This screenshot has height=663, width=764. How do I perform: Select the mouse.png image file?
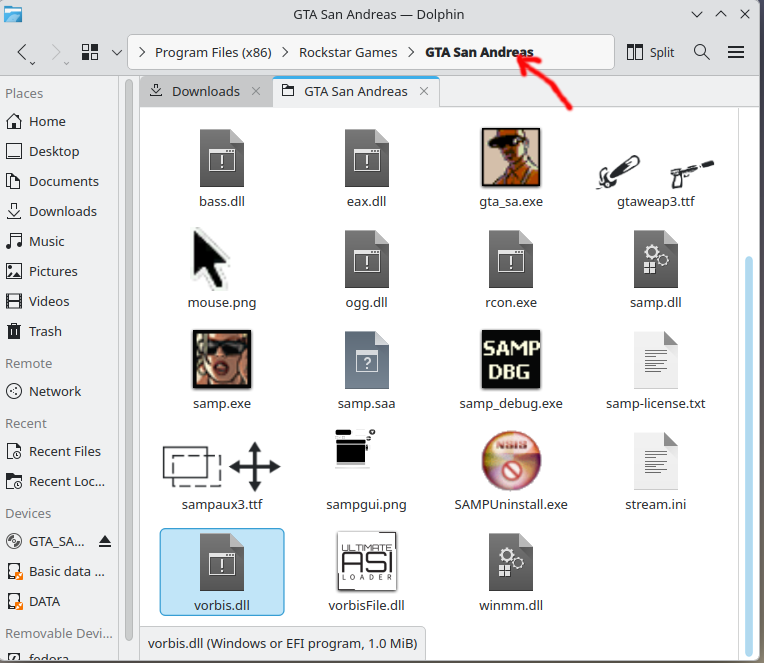(211, 259)
